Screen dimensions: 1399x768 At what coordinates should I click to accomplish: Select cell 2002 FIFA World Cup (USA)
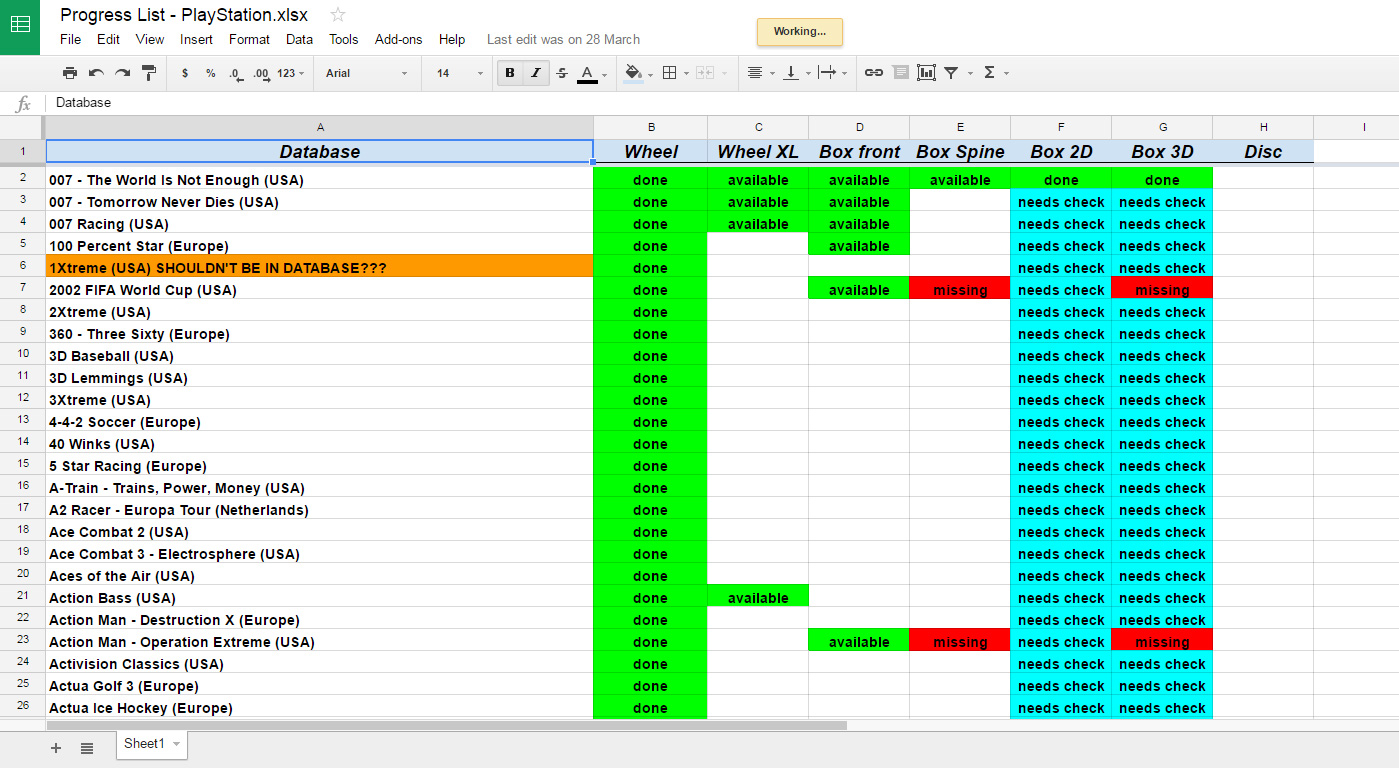tap(320, 290)
